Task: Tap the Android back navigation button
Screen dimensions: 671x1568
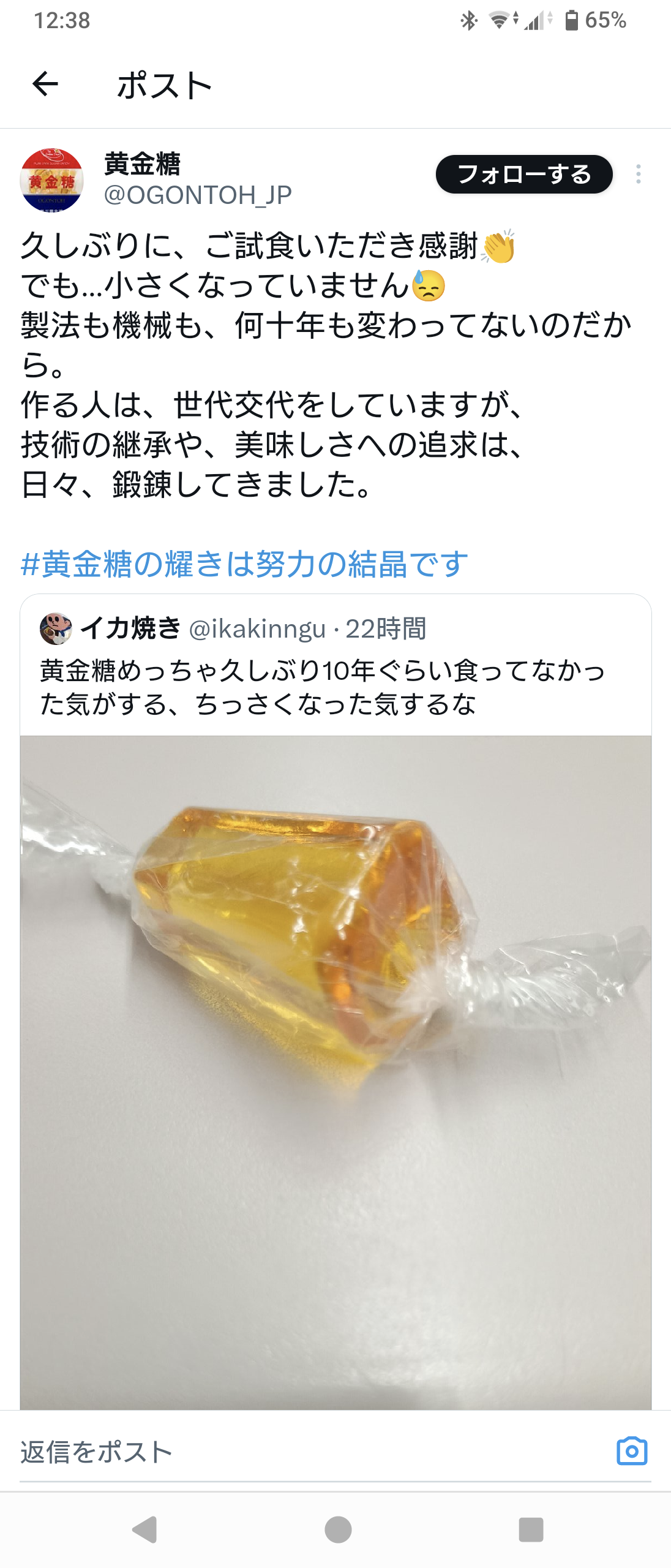Action: click(x=145, y=1529)
